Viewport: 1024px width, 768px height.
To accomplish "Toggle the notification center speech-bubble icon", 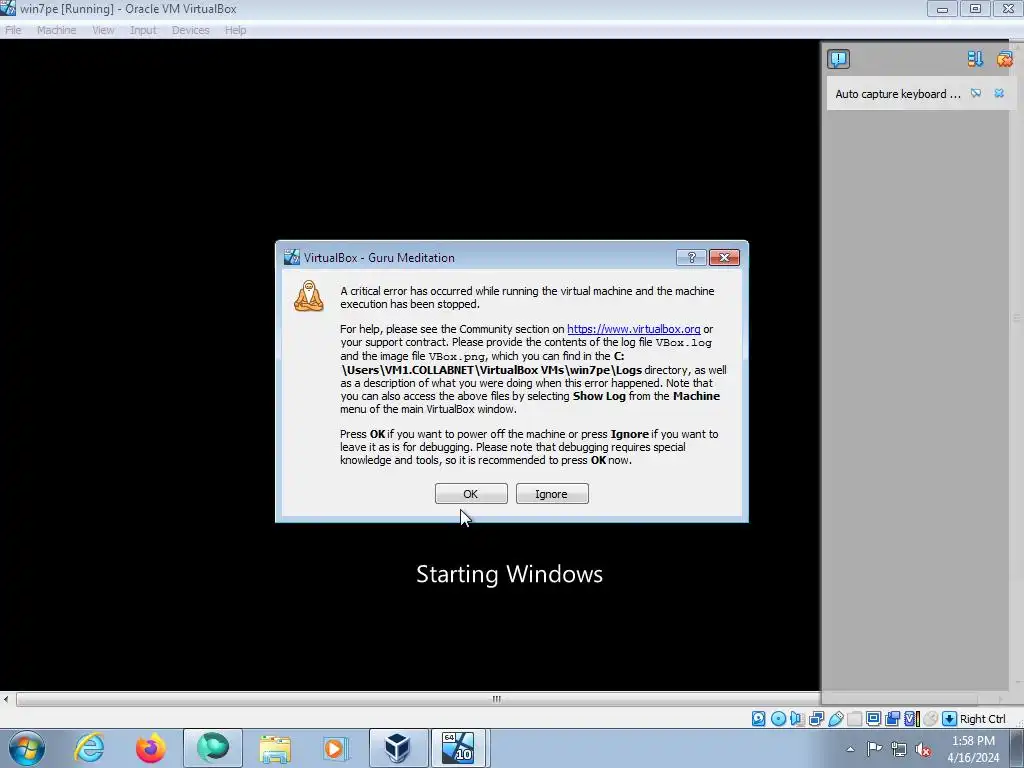I will coord(839,59).
